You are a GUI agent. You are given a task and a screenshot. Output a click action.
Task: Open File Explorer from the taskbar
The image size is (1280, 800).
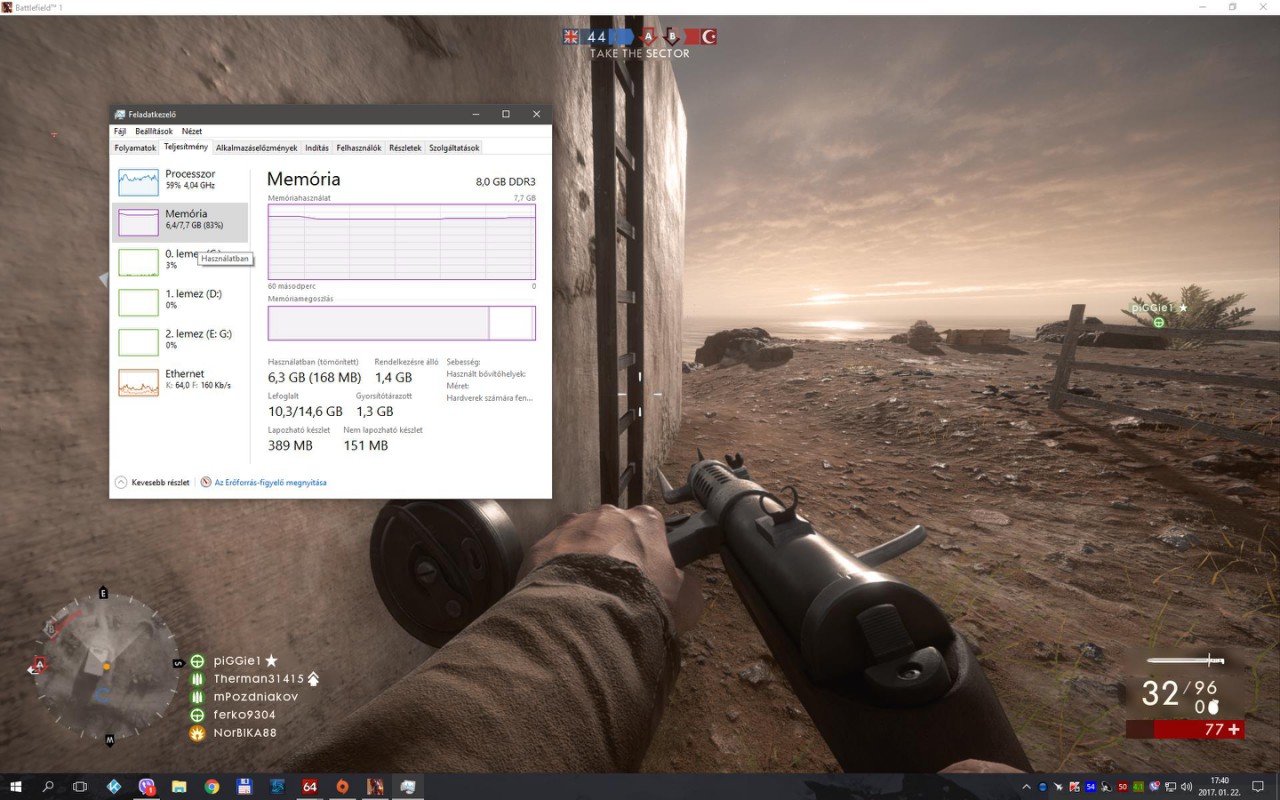coord(179,786)
